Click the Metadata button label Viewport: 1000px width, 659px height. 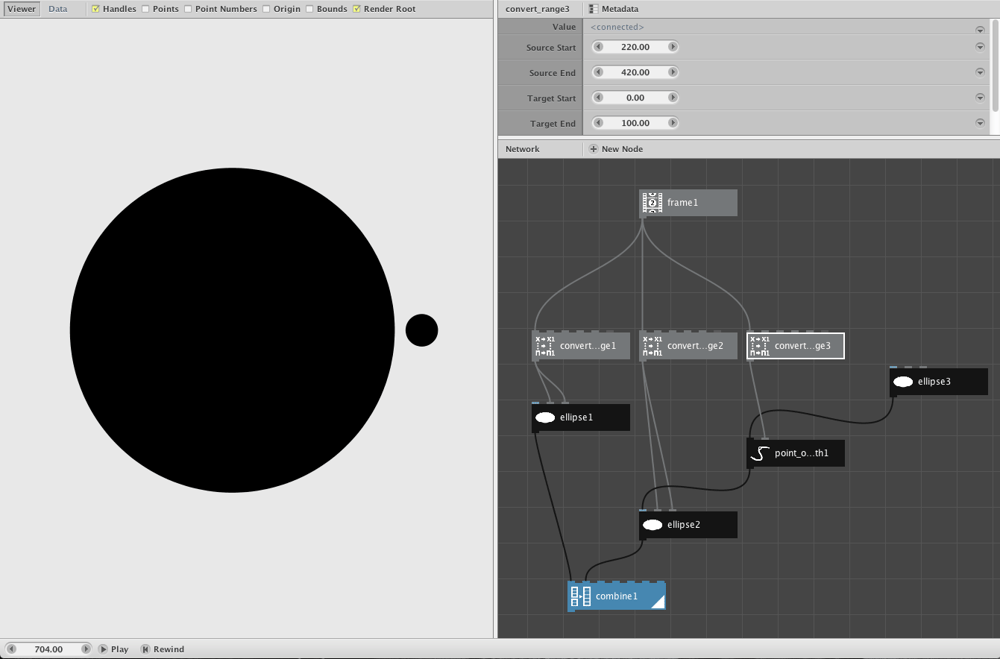[x=620, y=9]
